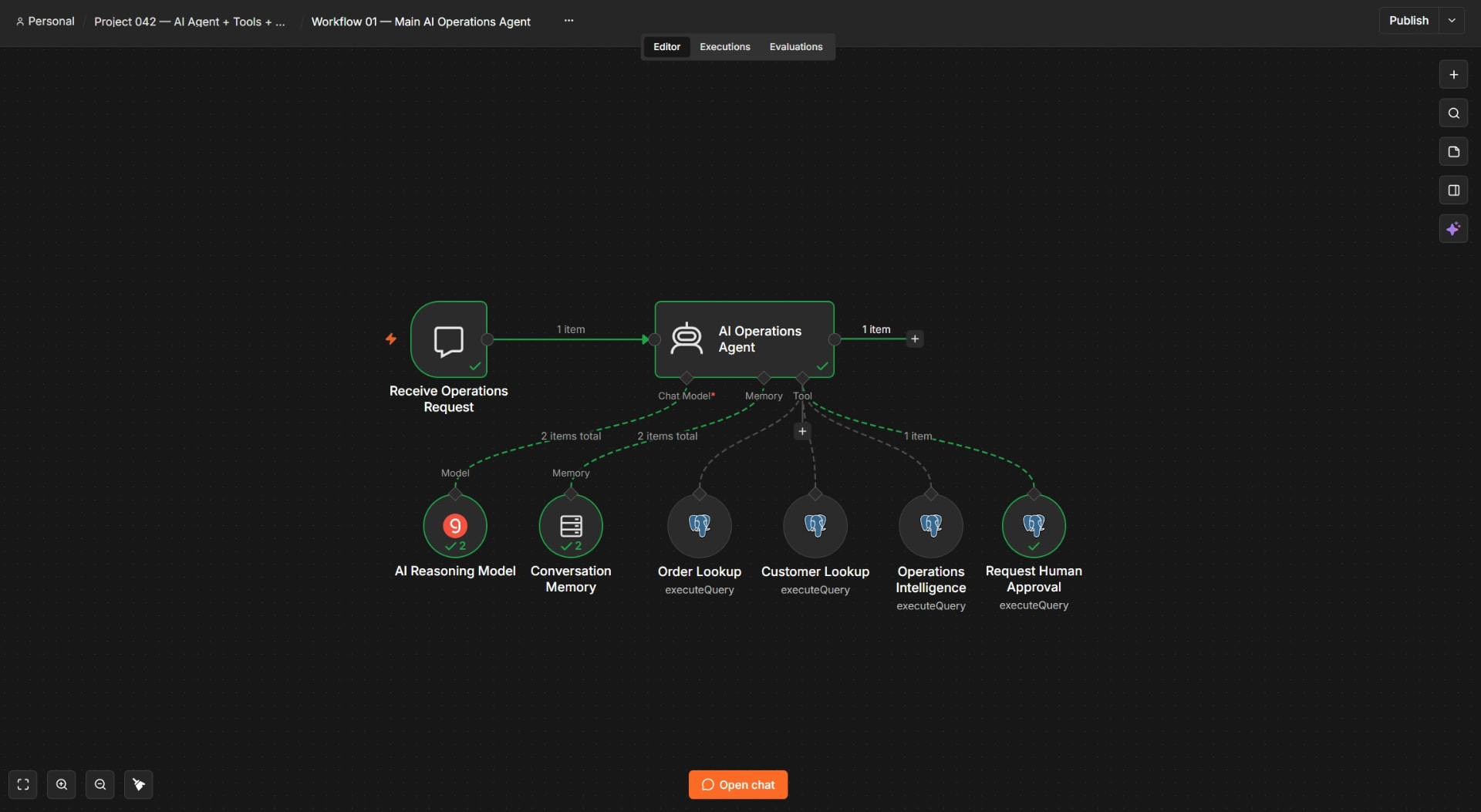Click the Open chat button

click(738, 785)
